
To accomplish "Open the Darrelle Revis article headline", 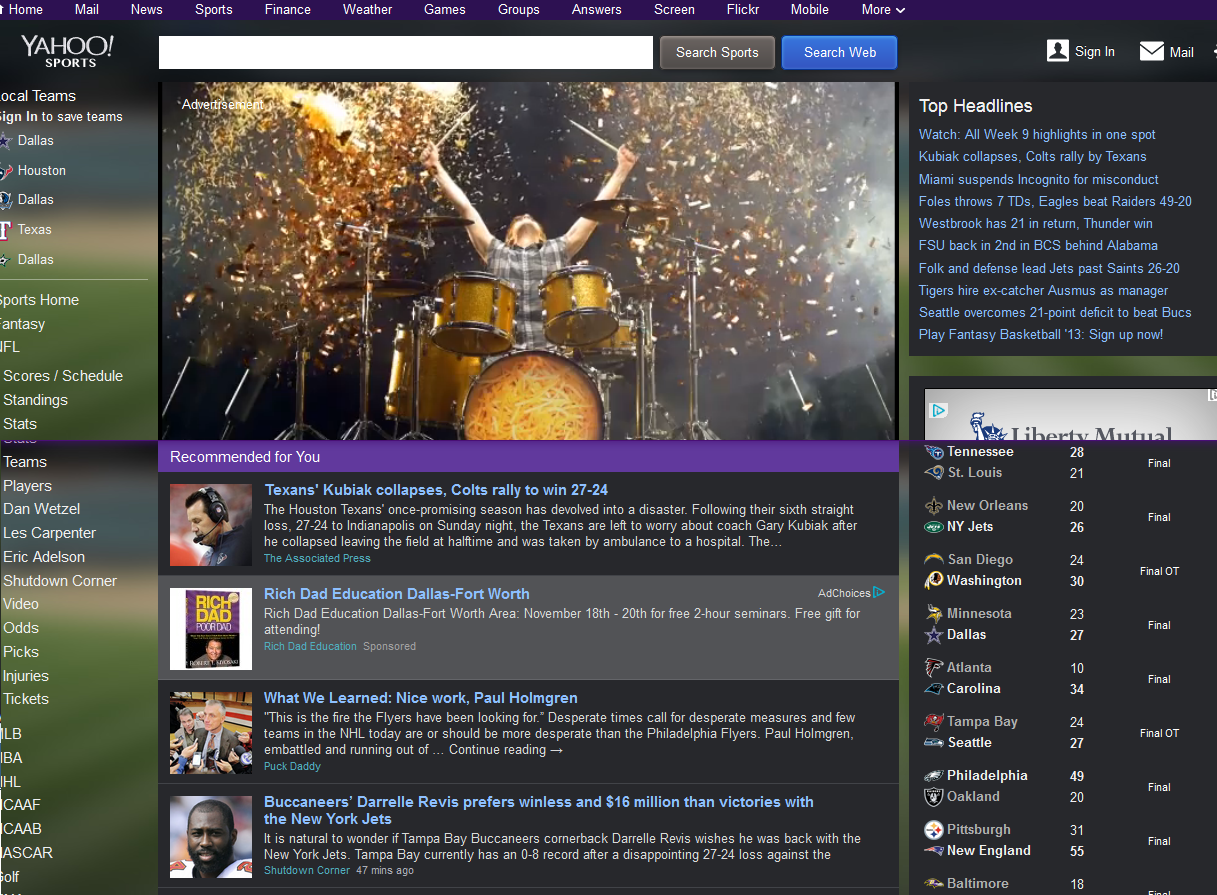I will [x=539, y=810].
